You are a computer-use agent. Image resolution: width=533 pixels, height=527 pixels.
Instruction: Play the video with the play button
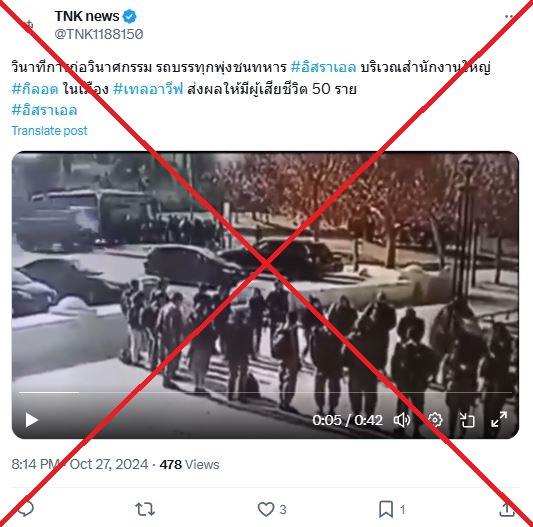(x=32, y=420)
